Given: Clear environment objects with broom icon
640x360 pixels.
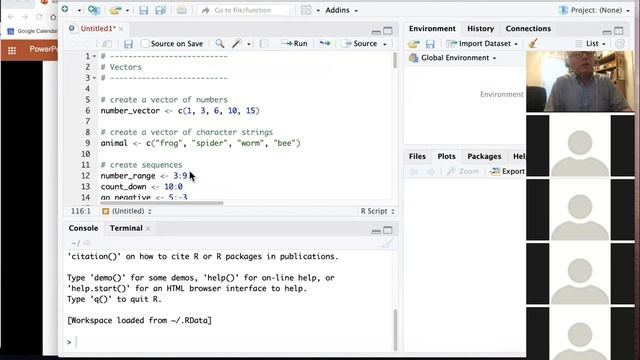Looking at the screenshot, I should (533, 43).
